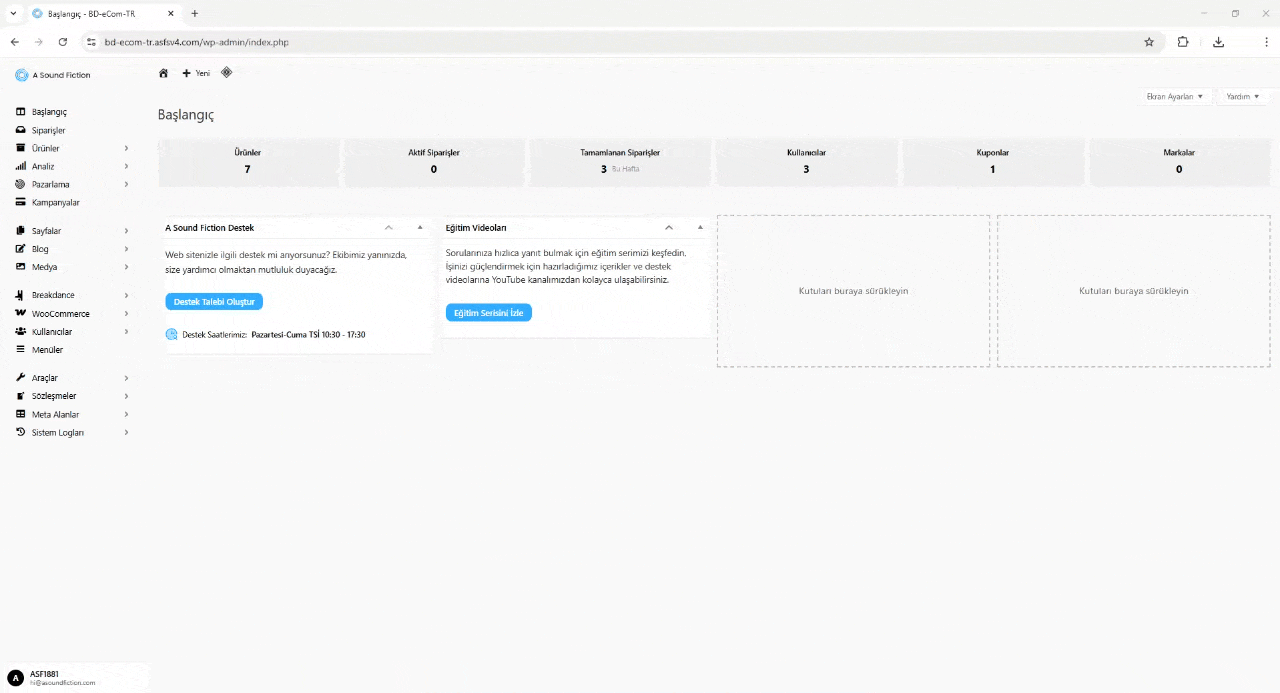The image size is (1280, 693).
Task: Bookmark this page with the star icon
Action: click(x=1149, y=42)
